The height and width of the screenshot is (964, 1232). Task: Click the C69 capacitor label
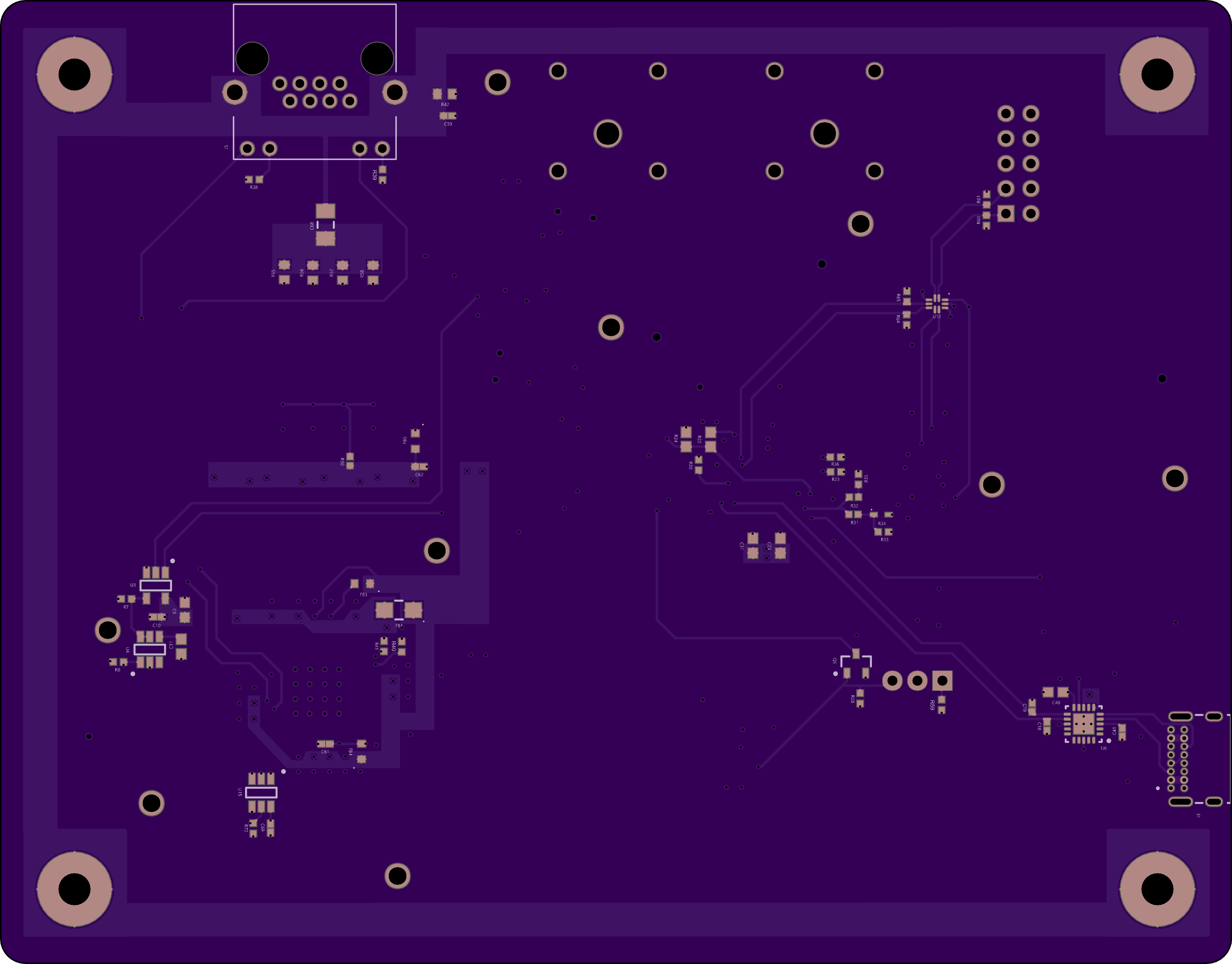click(263, 827)
